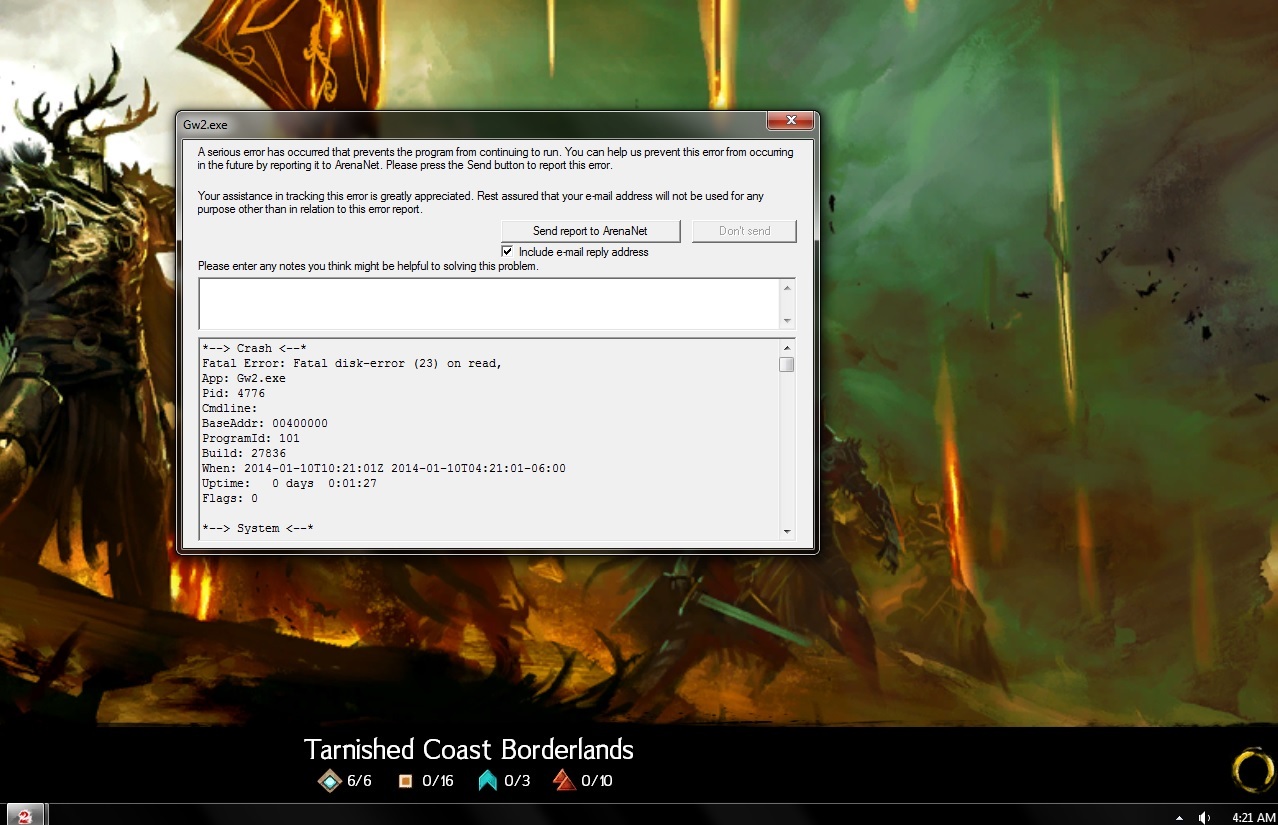Screen dimensions: 1278x825
Task: Click the 'Fatal Error: Fatal disk-error (23)' line
Action: click(352, 363)
